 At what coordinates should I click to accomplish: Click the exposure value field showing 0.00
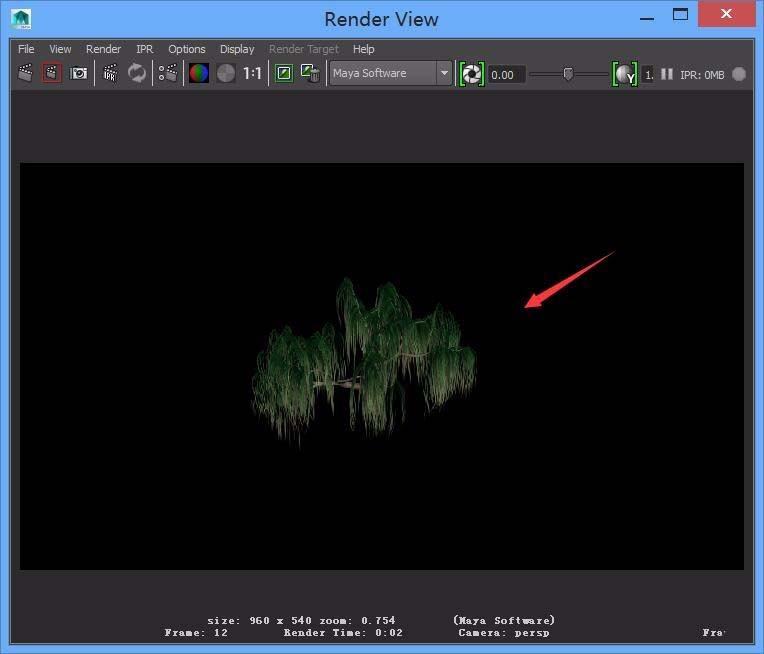tap(507, 75)
